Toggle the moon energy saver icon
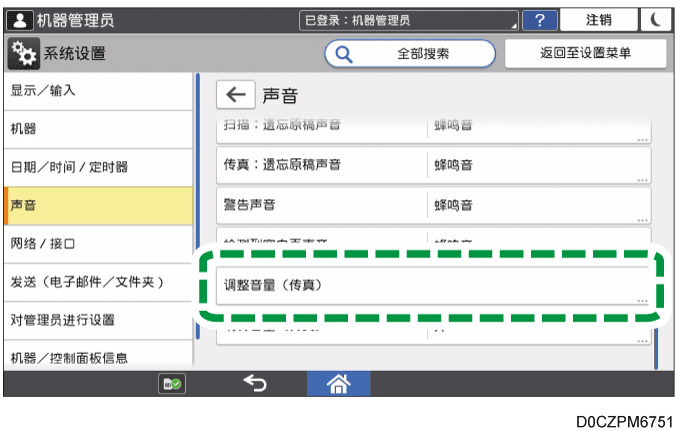The height and width of the screenshot is (431, 679). 656,20
